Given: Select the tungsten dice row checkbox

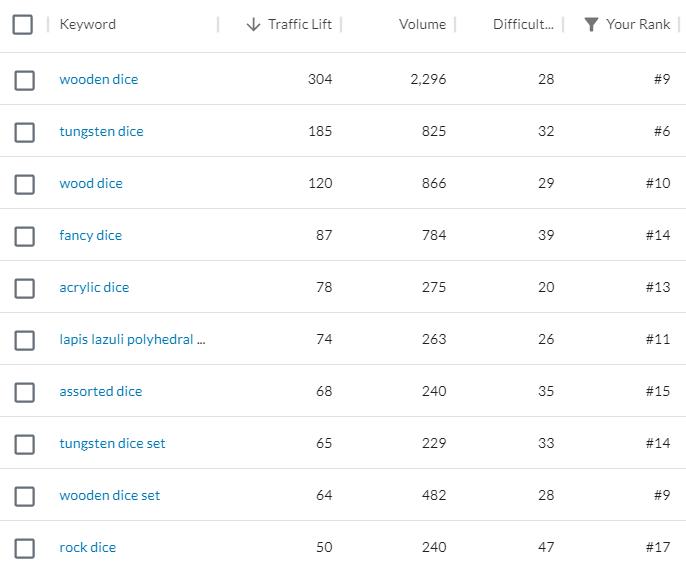Looking at the screenshot, I should pos(25,132).
